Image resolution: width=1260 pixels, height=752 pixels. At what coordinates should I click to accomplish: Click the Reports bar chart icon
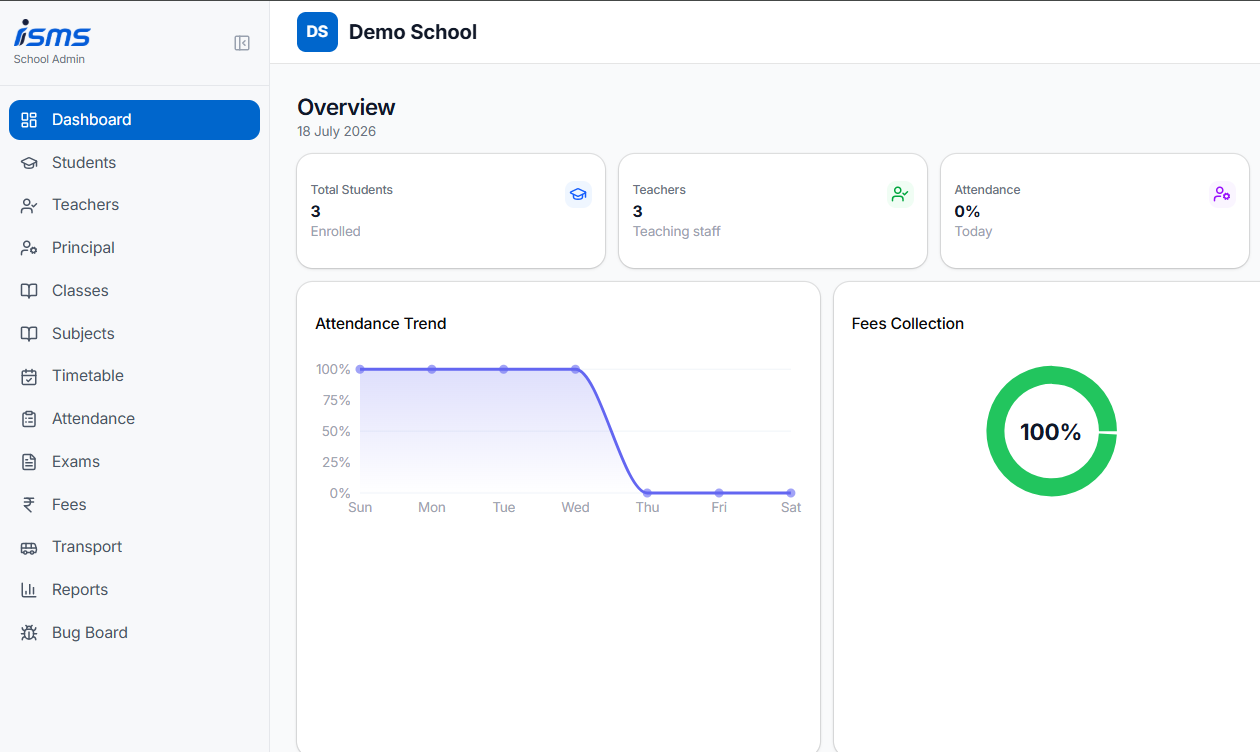(x=29, y=590)
